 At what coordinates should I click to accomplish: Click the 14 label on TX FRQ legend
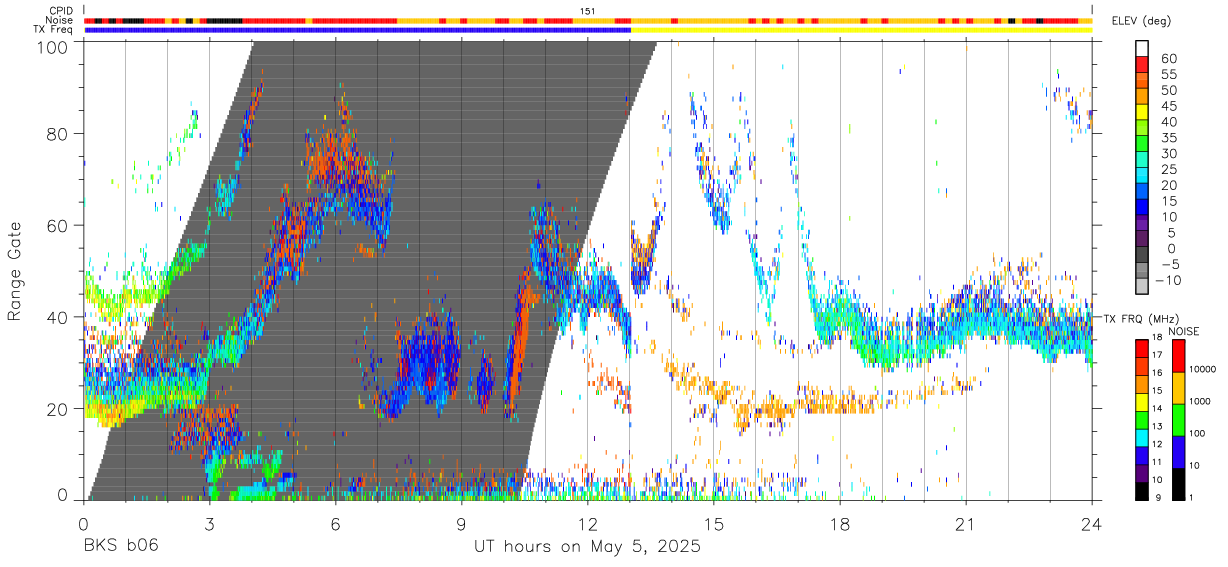1158,408
